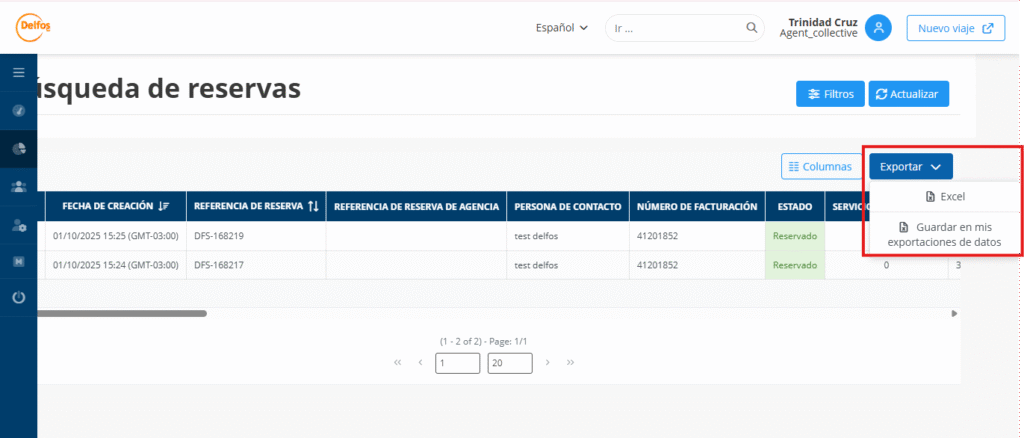Select the pie chart sidebar icon

18,148
